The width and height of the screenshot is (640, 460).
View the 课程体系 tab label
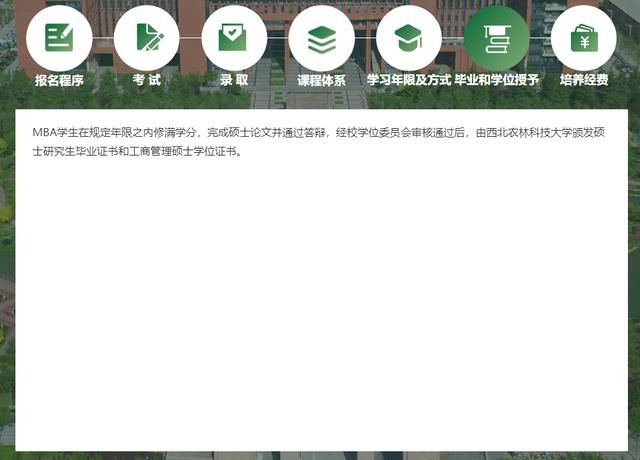tap(322, 80)
